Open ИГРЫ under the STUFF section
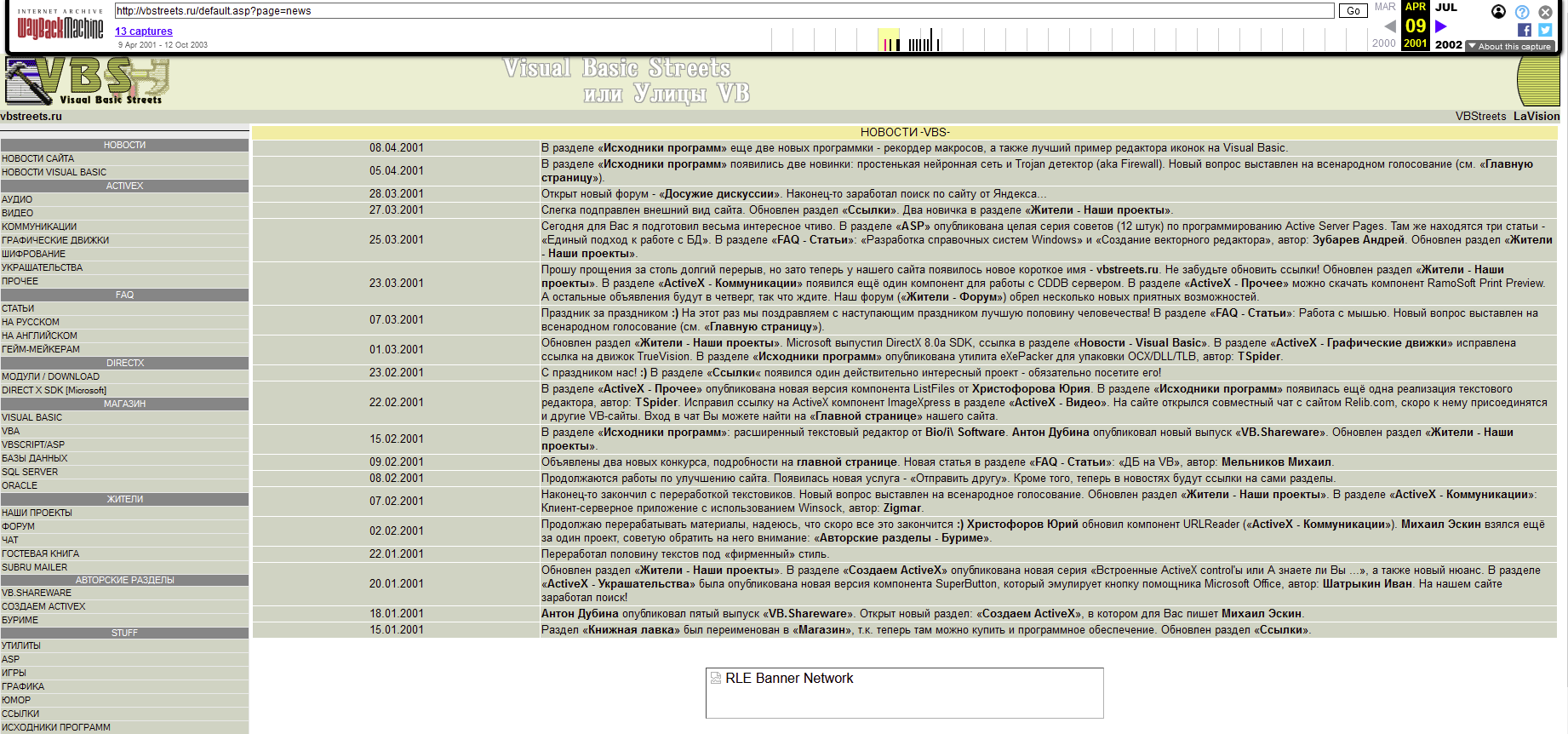Image resolution: width=1568 pixels, height=734 pixels. [14, 673]
